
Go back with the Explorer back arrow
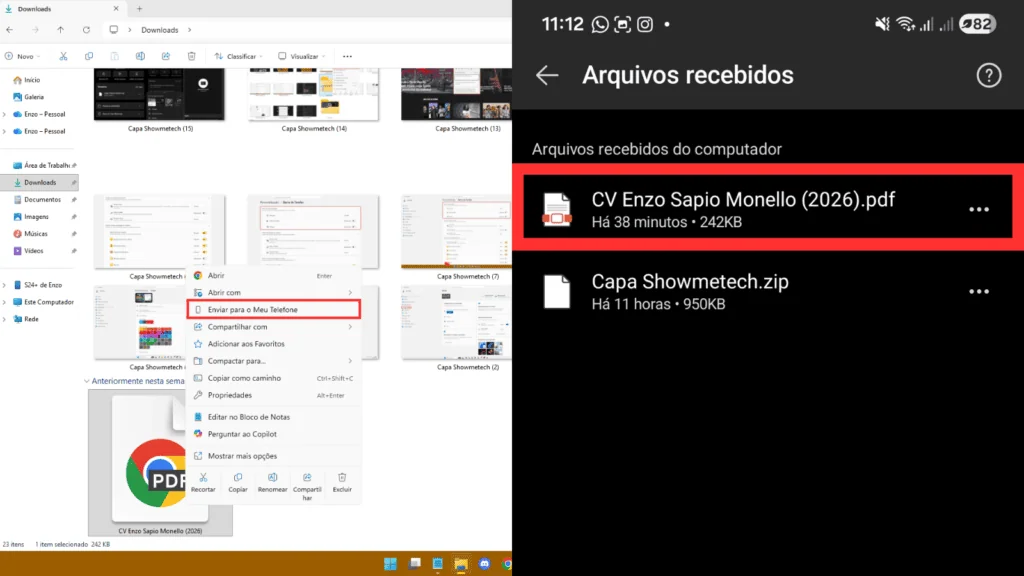click(x=9, y=30)
